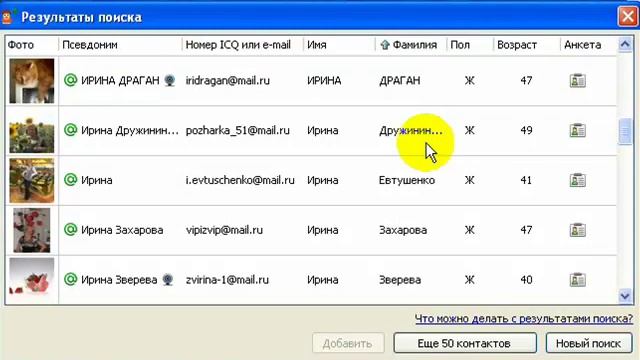Open cat photo of ИРИНА ДРАГАН

click(x=32, y=81)
